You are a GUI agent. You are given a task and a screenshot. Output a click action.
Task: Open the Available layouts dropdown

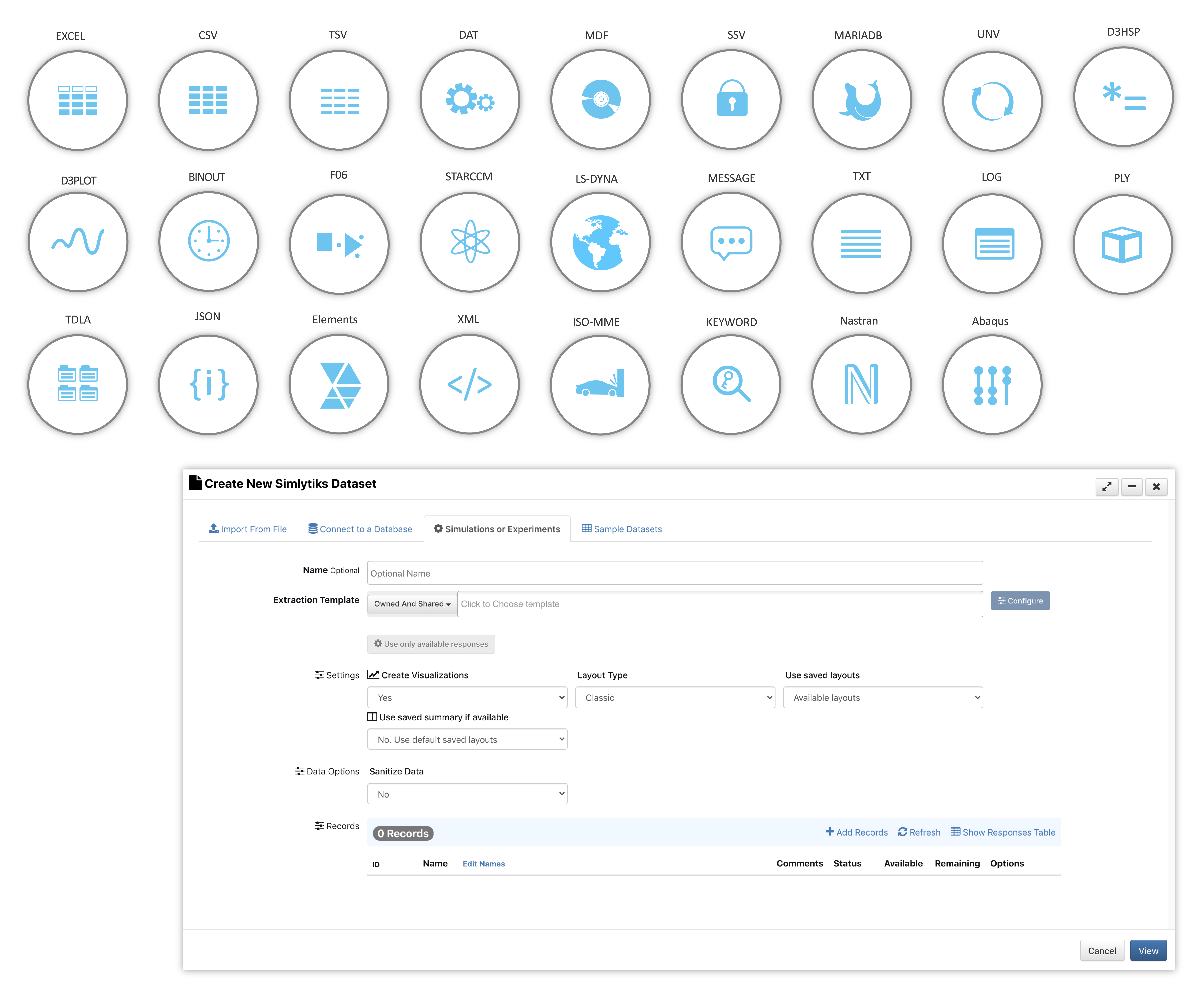click(x=883, y=697)
